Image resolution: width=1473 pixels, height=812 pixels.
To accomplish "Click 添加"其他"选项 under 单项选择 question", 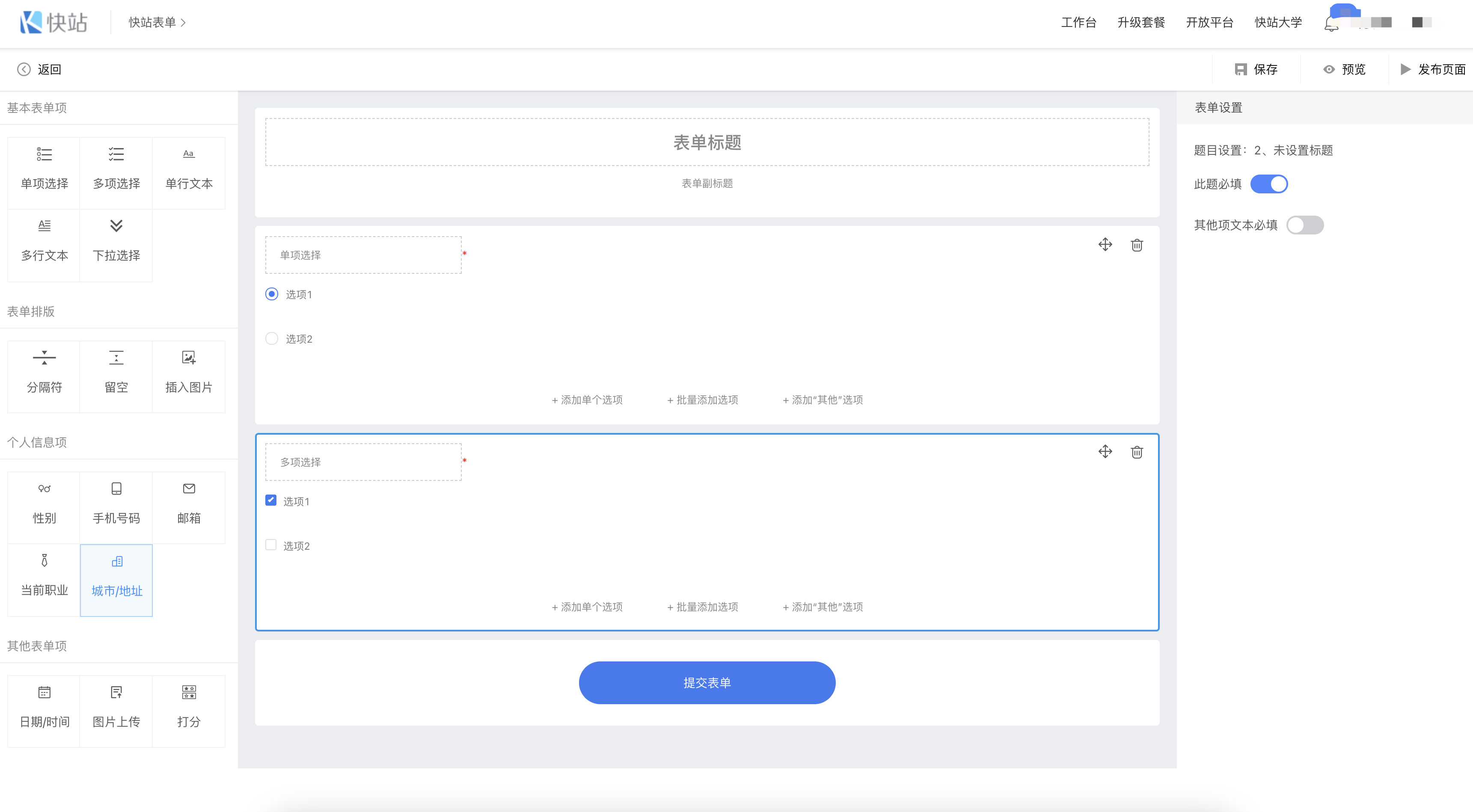I will (823, 400).
